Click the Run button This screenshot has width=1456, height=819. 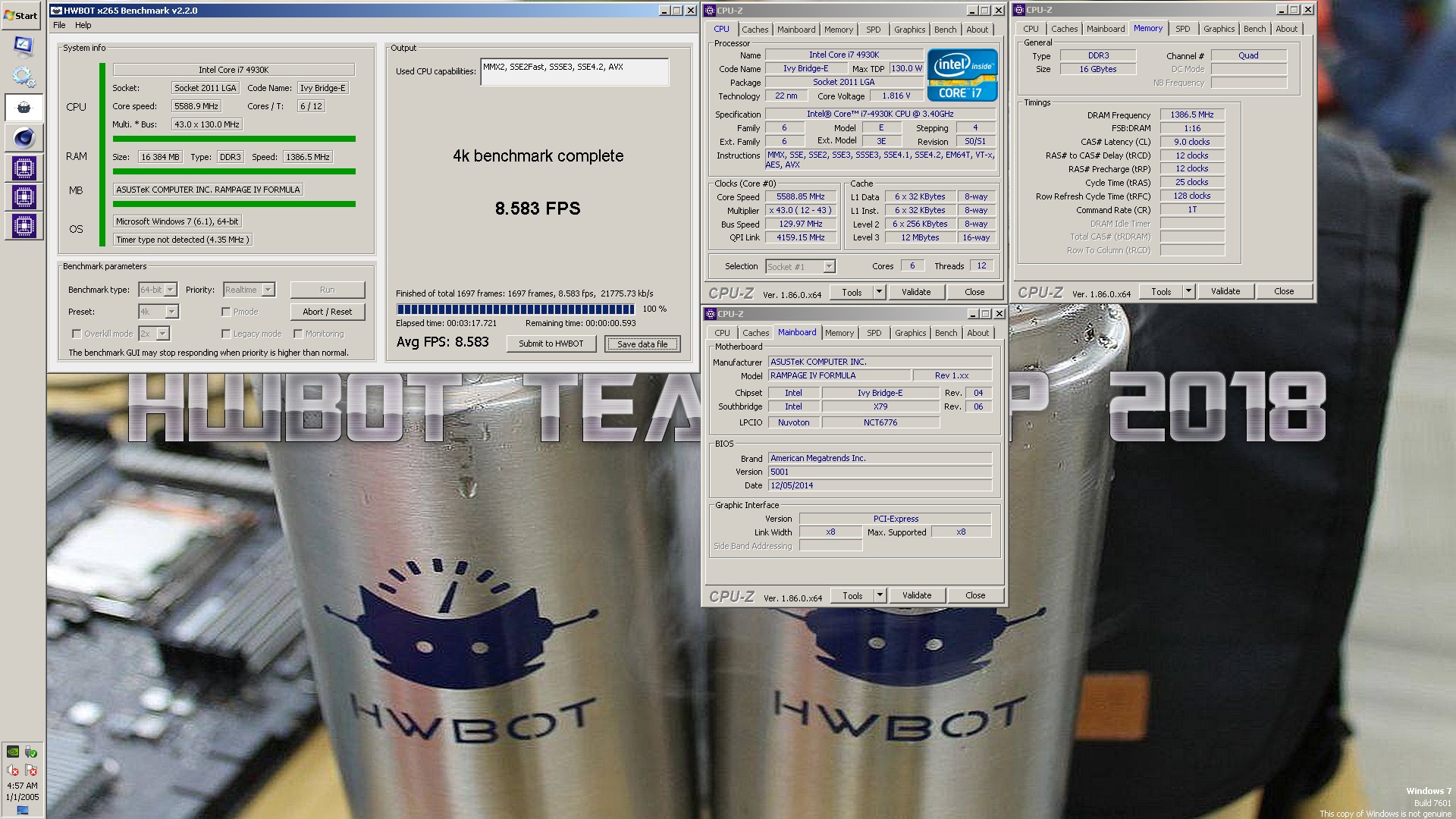(x=327, y=290)
